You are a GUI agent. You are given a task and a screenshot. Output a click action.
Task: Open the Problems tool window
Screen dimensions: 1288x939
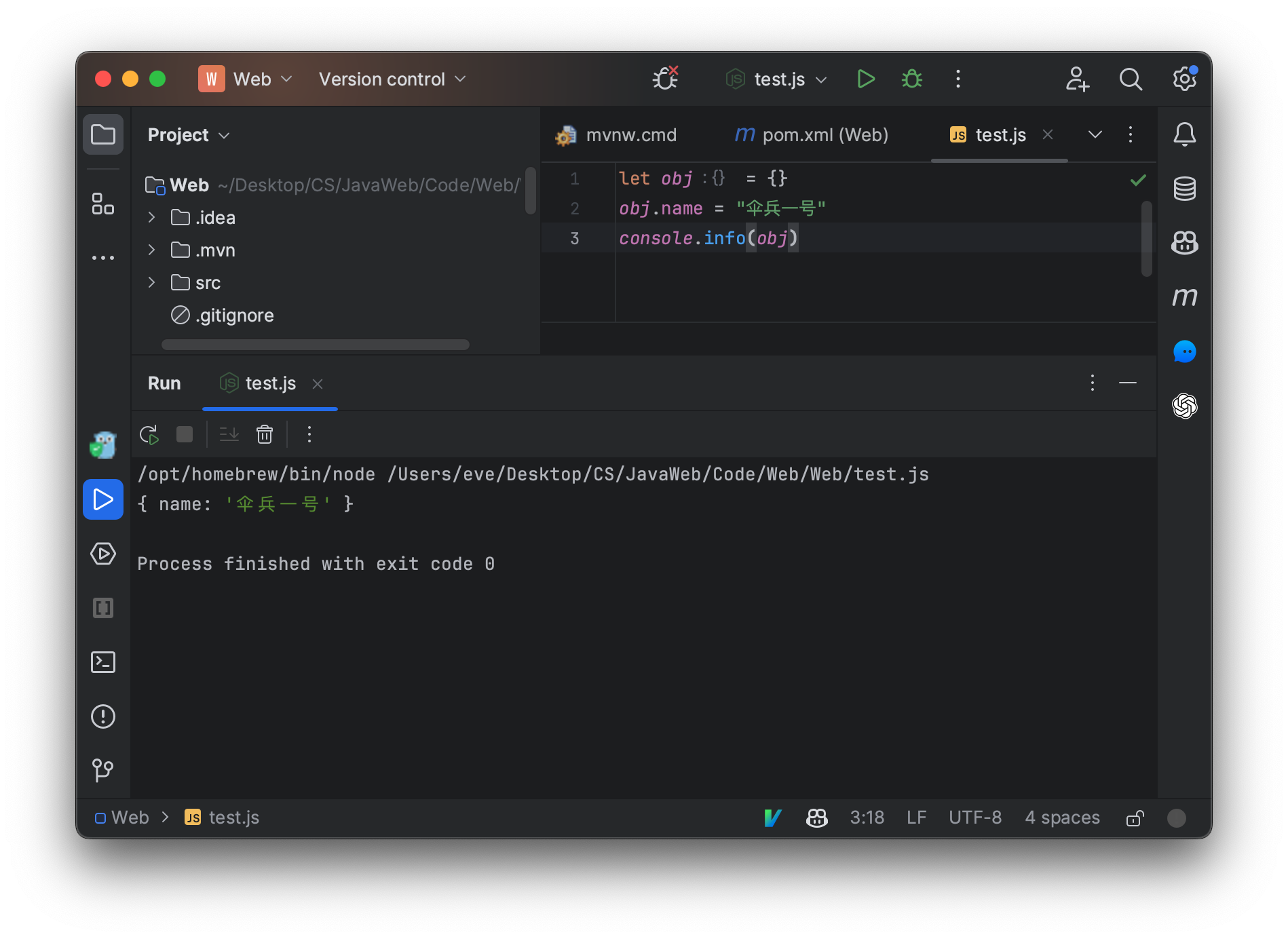click(x=103, y=716)
